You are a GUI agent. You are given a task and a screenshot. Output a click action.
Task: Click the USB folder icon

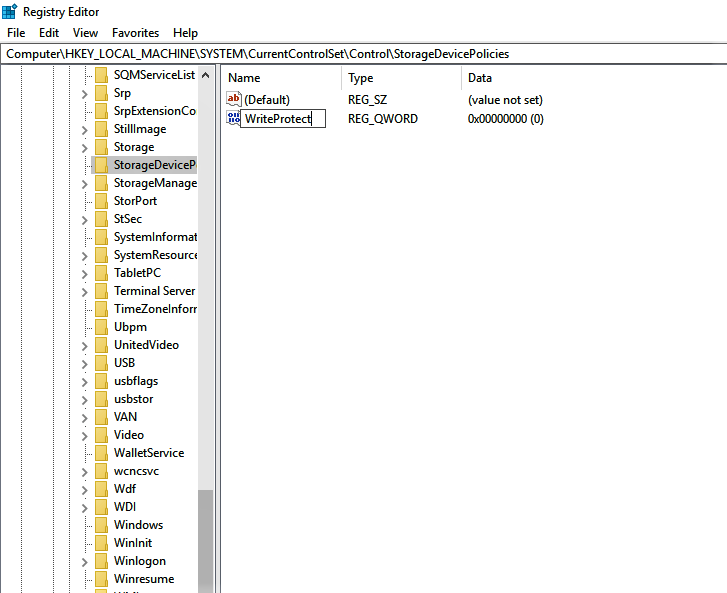point(102,363)
